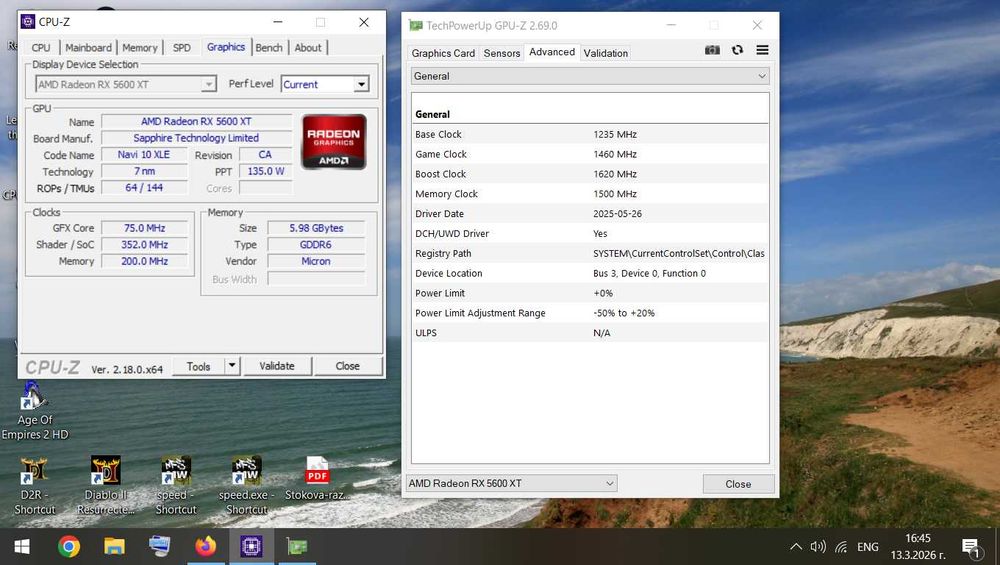This screenshot has width=1000, height=565.
Task: Open the Wi-Fi network tray icon
Action: point(842,547)
